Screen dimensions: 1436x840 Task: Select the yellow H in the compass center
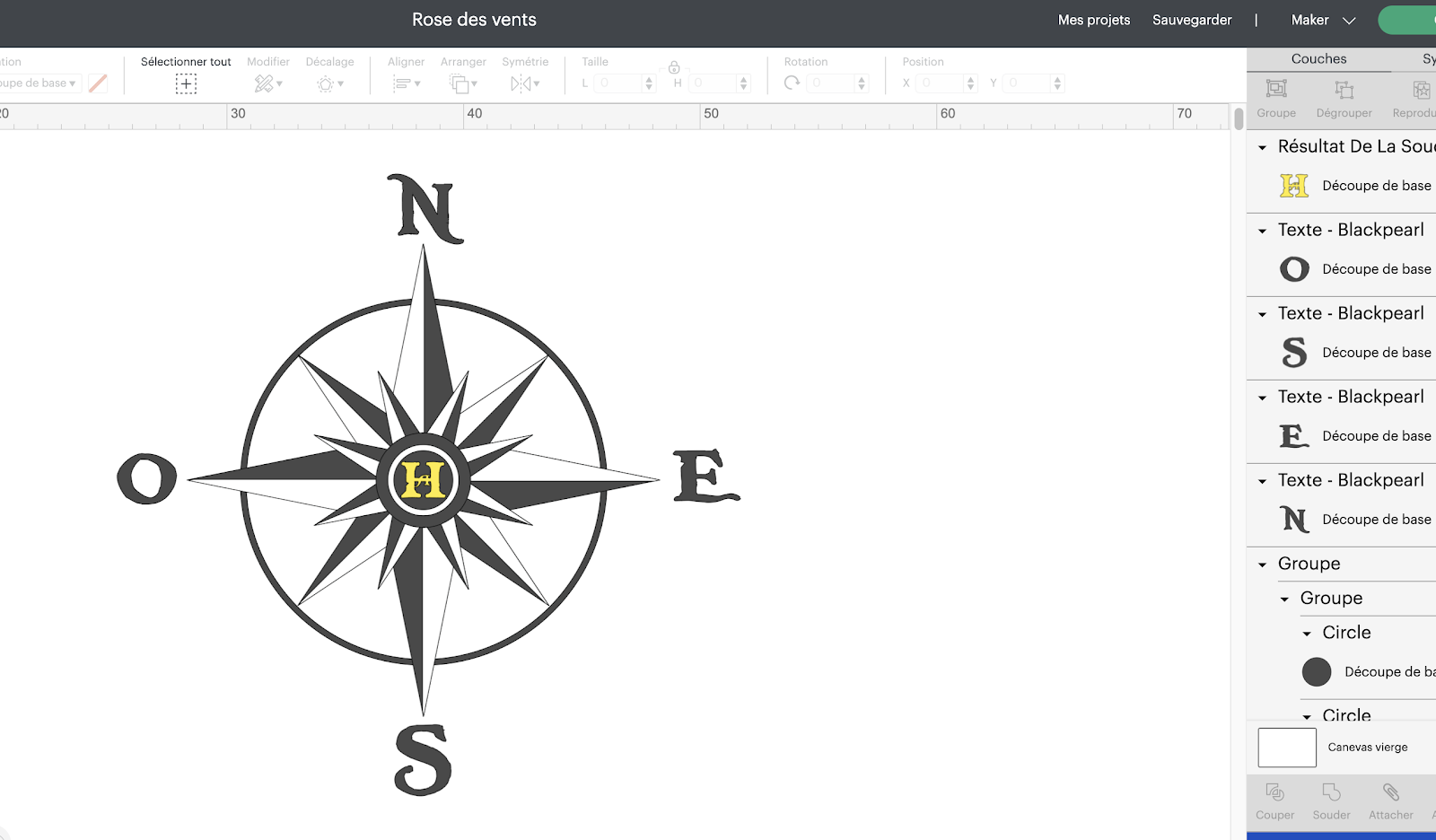[423, 480]
